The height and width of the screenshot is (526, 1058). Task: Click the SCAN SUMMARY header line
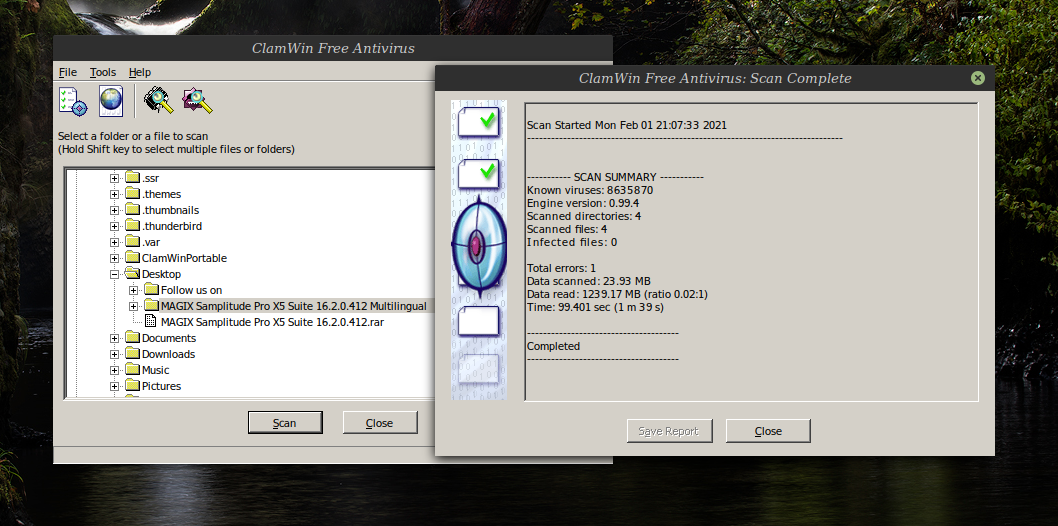tap(615, 177)
